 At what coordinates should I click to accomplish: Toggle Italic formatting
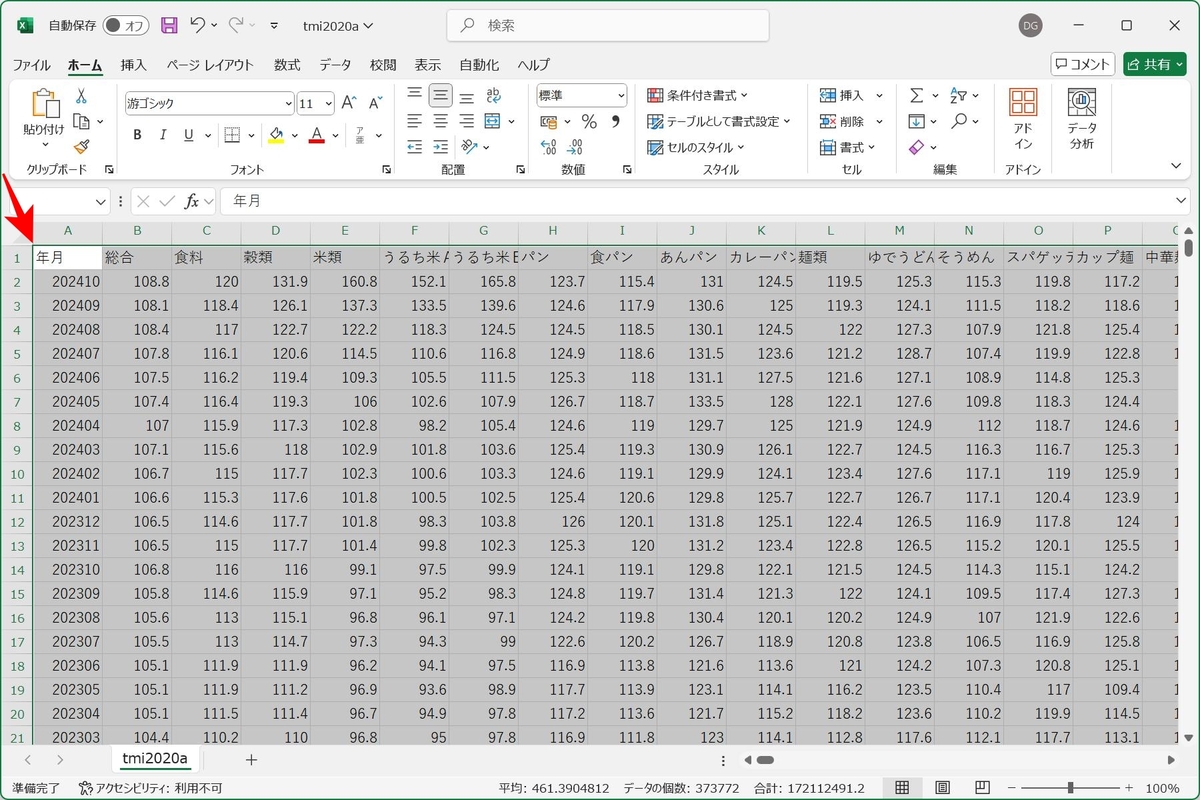(164, 135)
